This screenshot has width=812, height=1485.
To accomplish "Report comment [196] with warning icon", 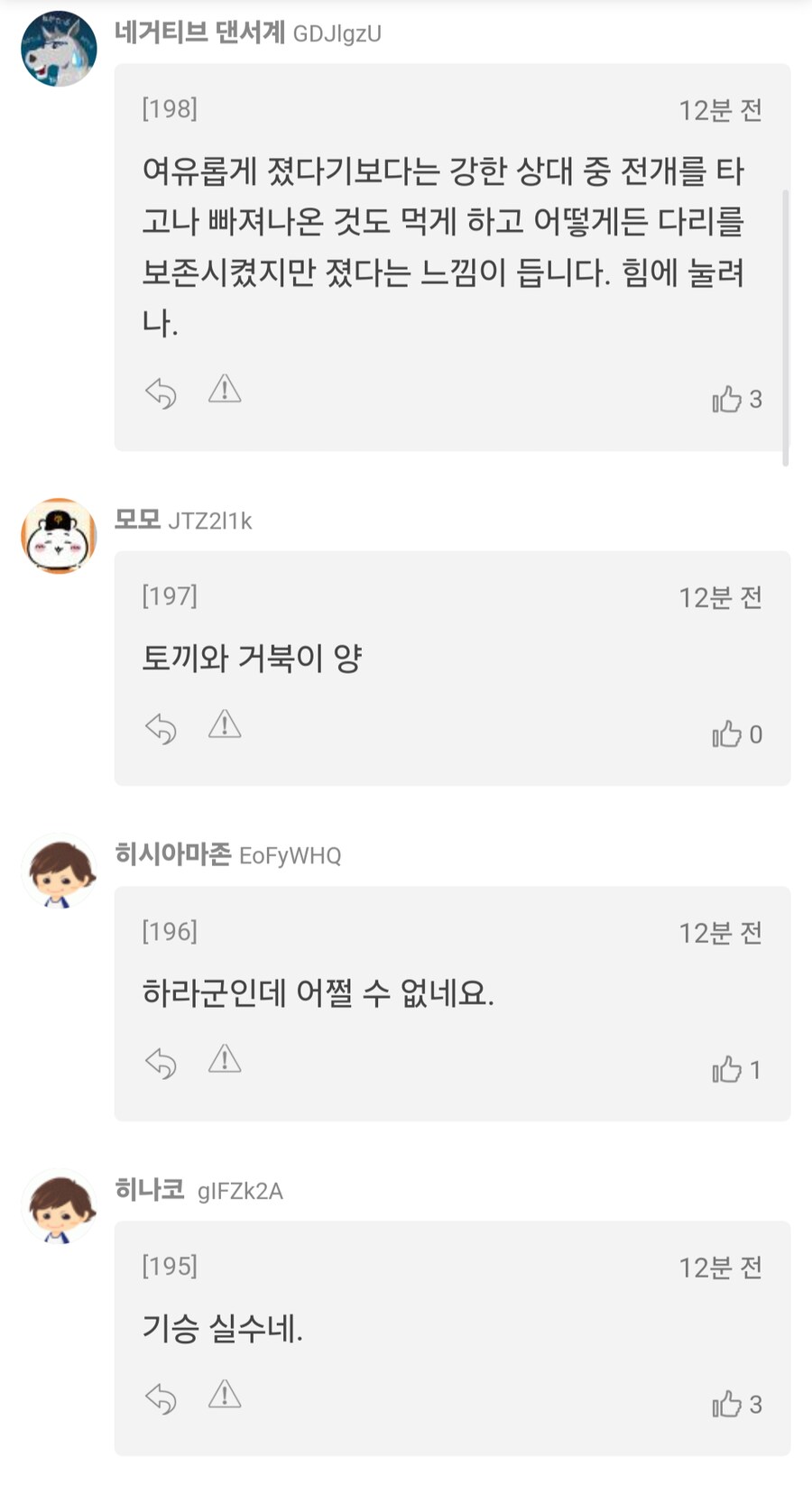I will (225, 1059).
